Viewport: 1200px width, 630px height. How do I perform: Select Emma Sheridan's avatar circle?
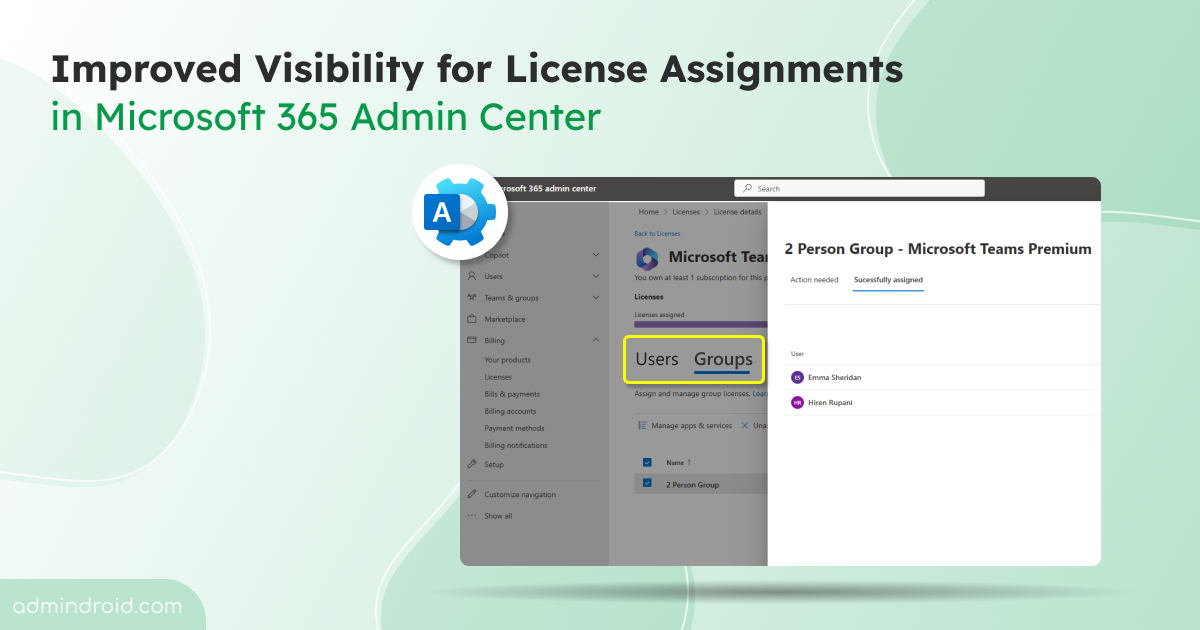[797, 377]
